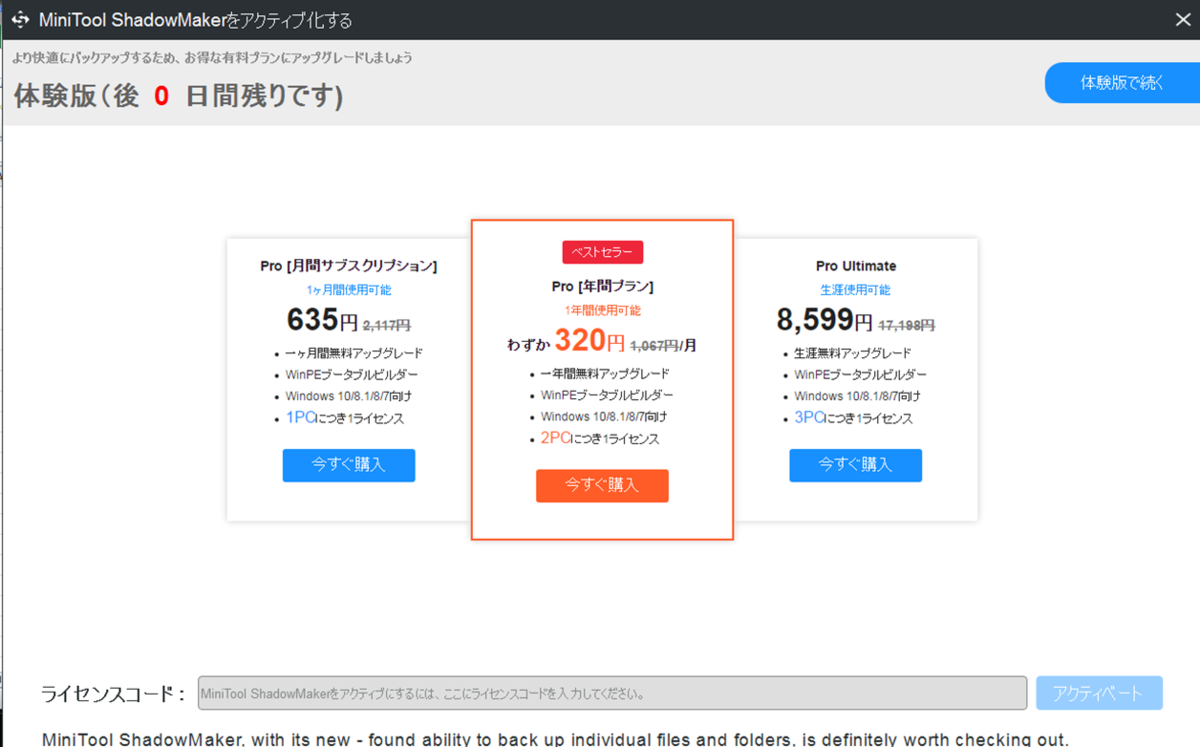Click the Pro Ultimate plan title
Screen dimensions: 1200x747
[856, 266]
